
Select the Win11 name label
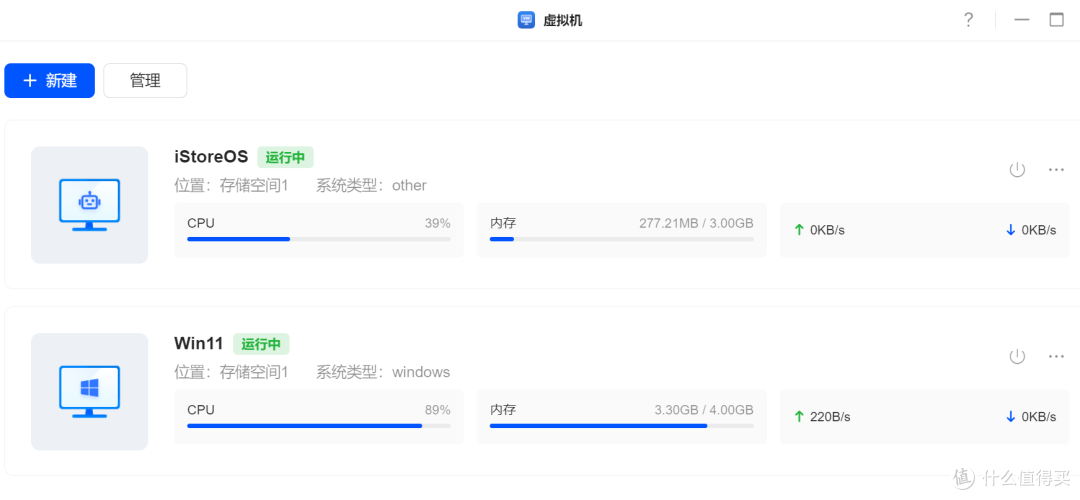(x=199, y=344)
